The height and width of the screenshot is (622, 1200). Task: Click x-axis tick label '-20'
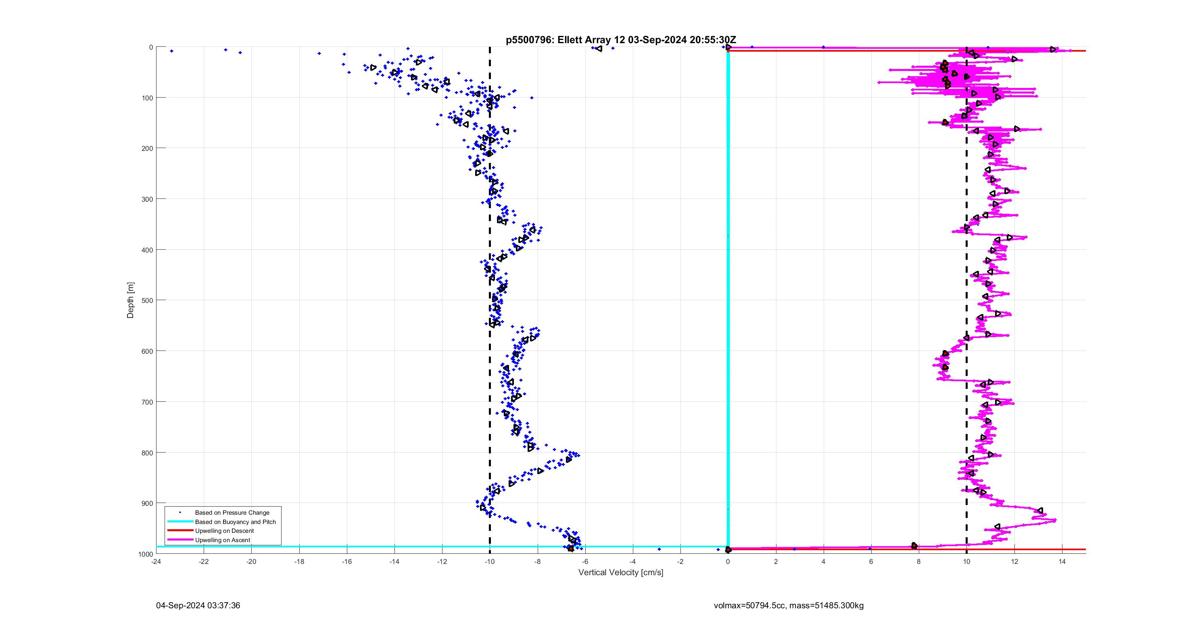tap(251, 561)
